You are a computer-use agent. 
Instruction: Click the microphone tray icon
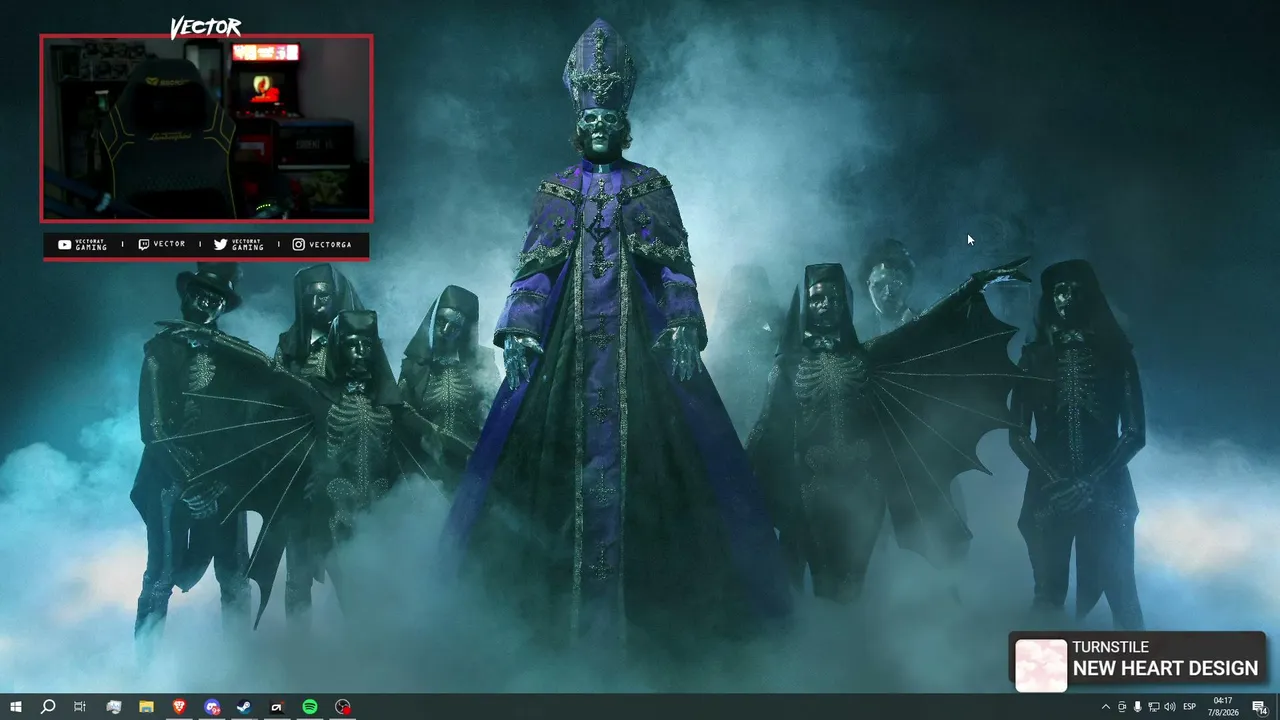coord(1137,707)
